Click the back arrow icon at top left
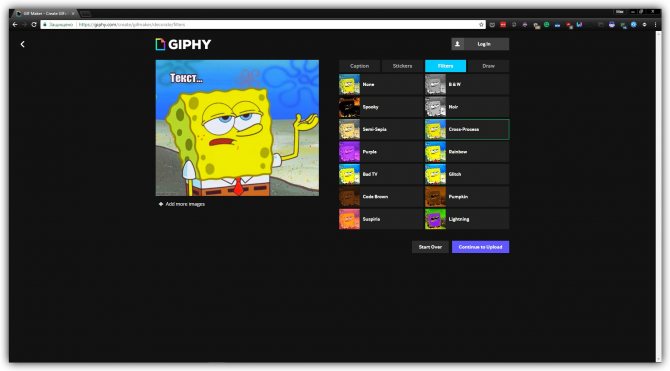670x371 pixels. tap(23, 44)
